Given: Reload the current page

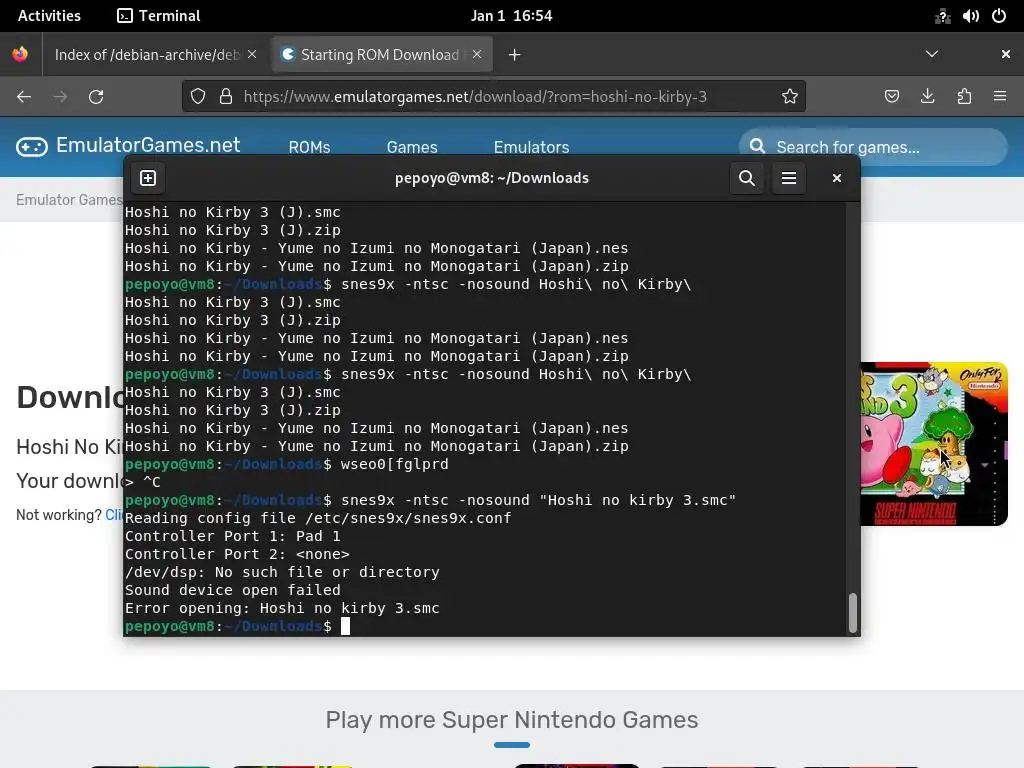Looking at the screenshot, I should coord(96,97).
